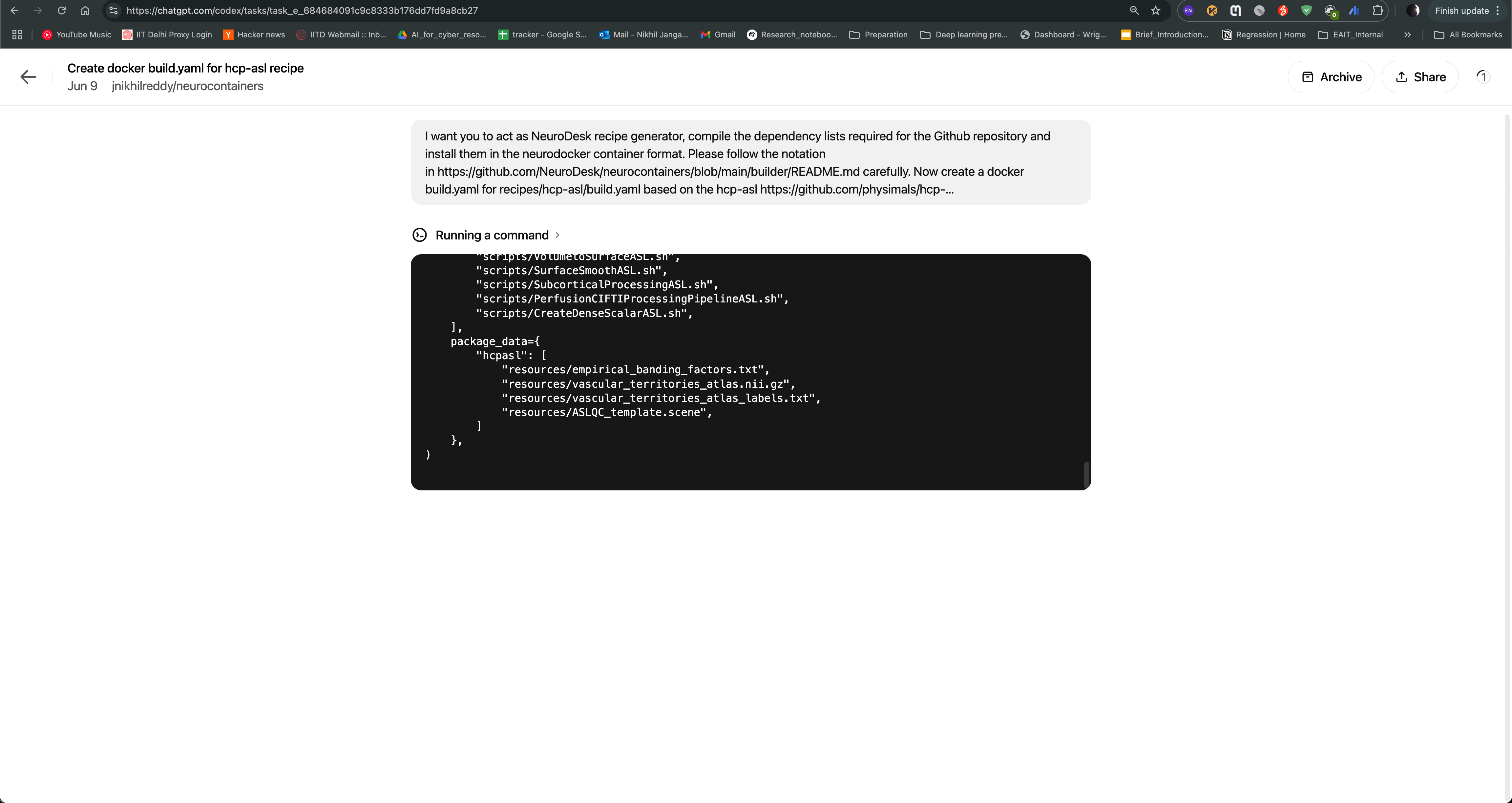Bookmark this page with star icon

click(1156, 10)
